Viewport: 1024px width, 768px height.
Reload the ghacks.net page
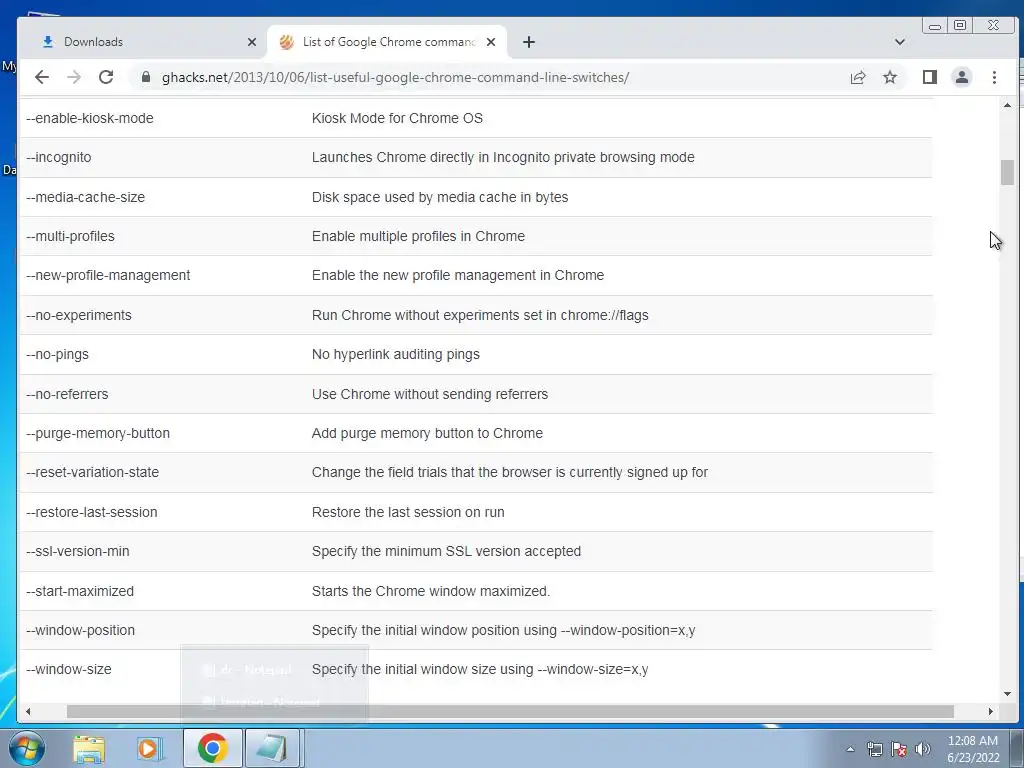click(x=106, y=77)
